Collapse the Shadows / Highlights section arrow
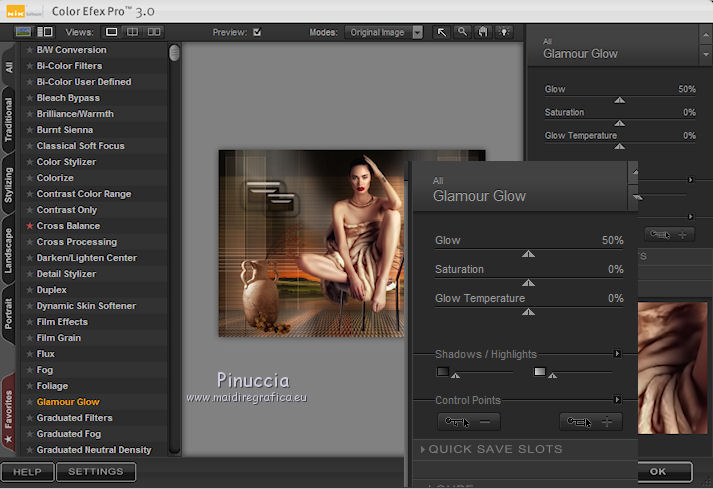The width and height of the screenshot is (713, 489). tap(618, 354)
